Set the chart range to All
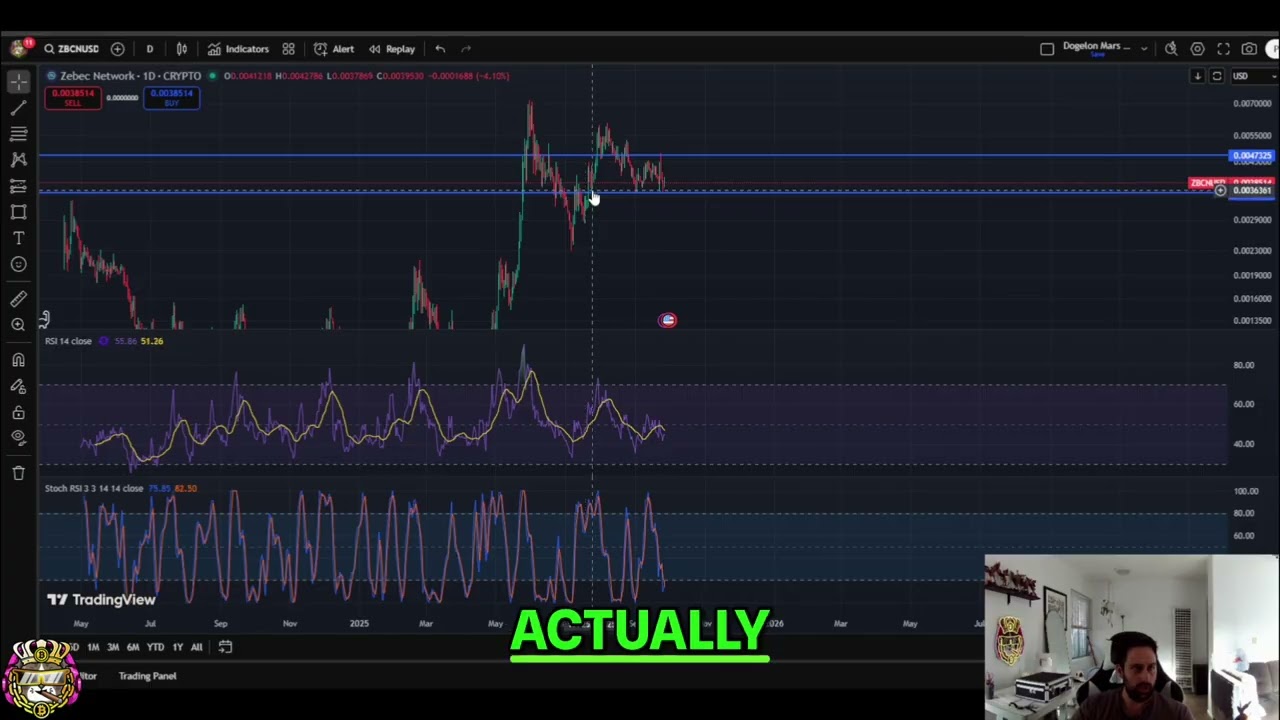Viewport: 1280px width, 720px height. coord(196,647)
